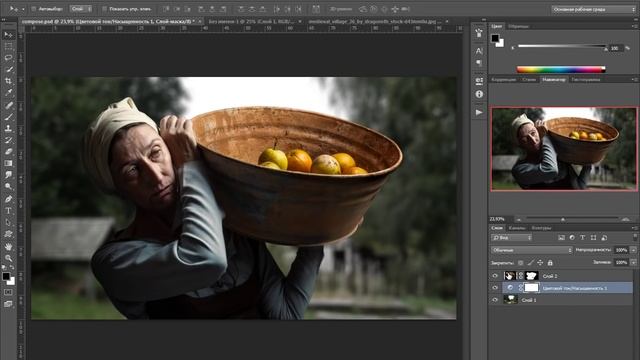The height and width of the screenshot is (360, 640).
Task: Open the Auto-Select layer/group dropdown
Action: coord(81,9)
